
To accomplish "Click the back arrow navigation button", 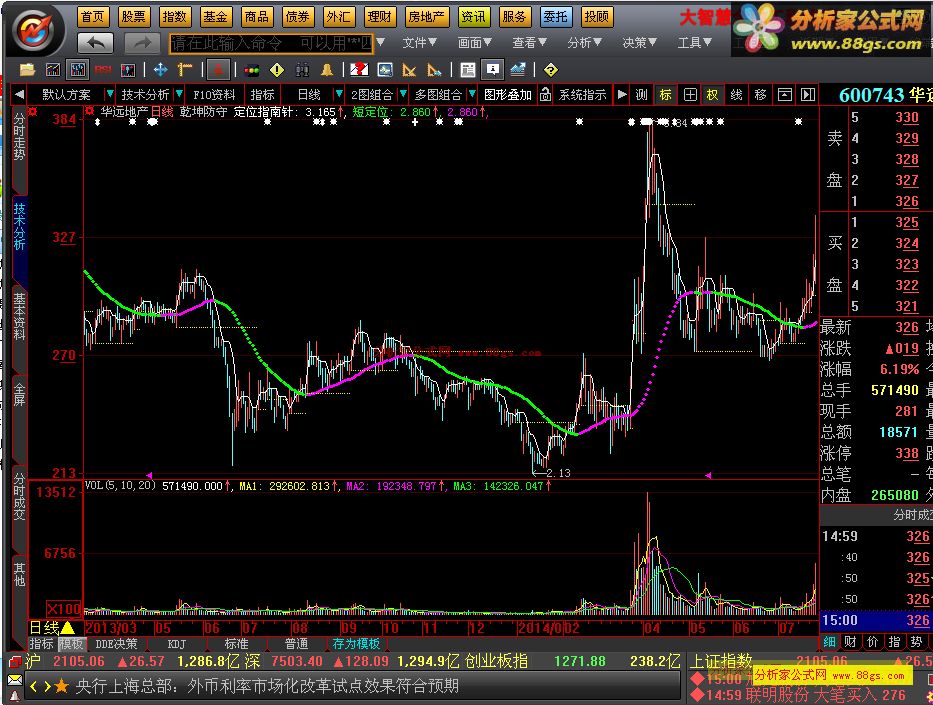I will click(x=95, y=43).
